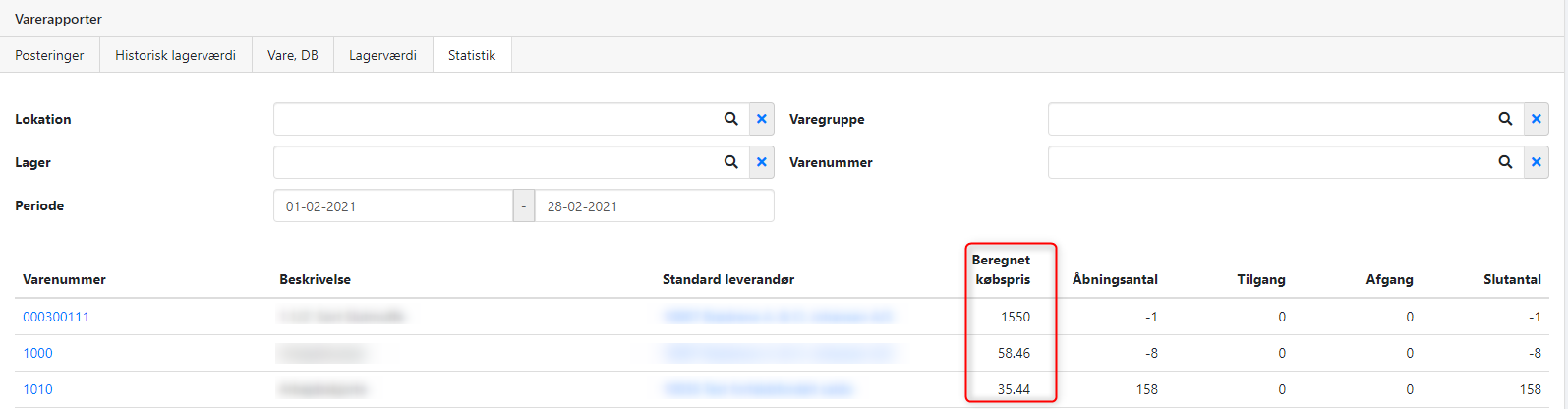Clear the Varegruppe field with X icon
Image resolution: width=1568 pixels, height=409 pixels.
point(1537,119)
